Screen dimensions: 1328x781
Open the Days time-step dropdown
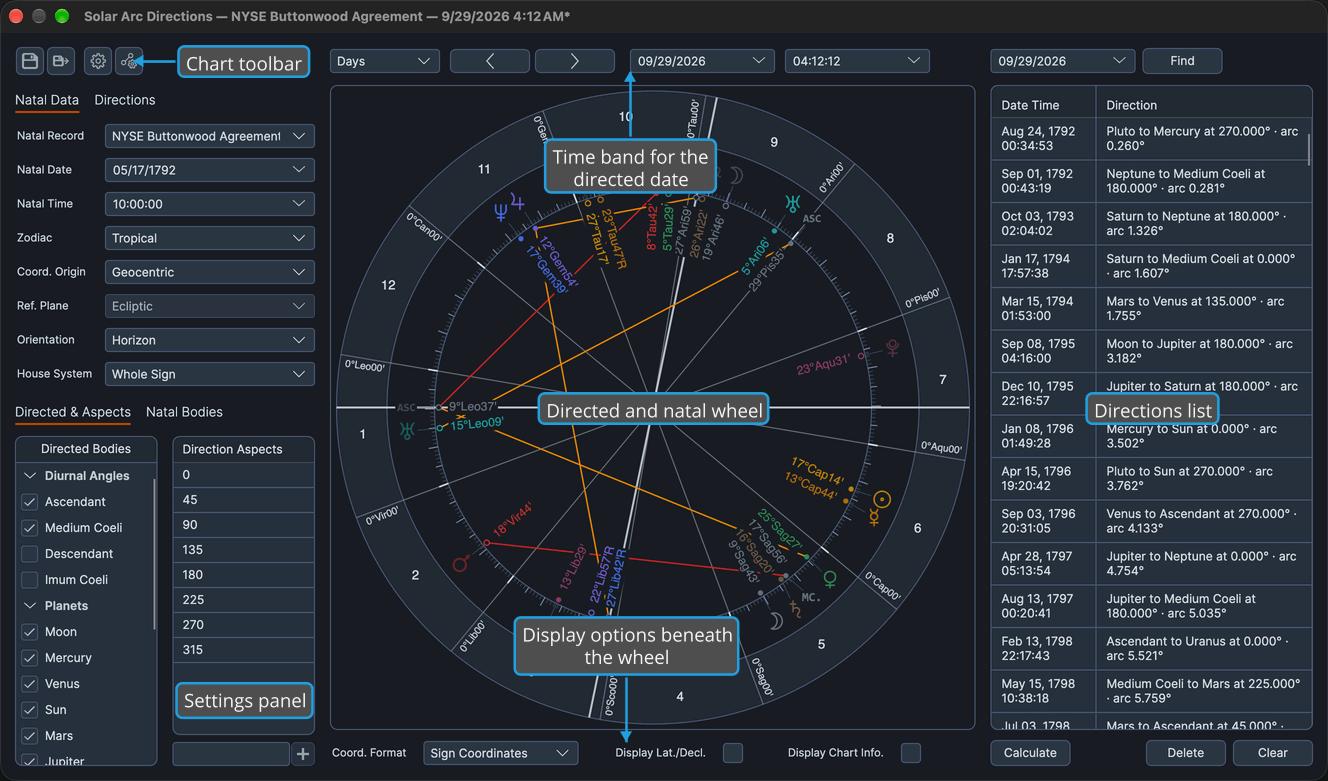[385, 61]
